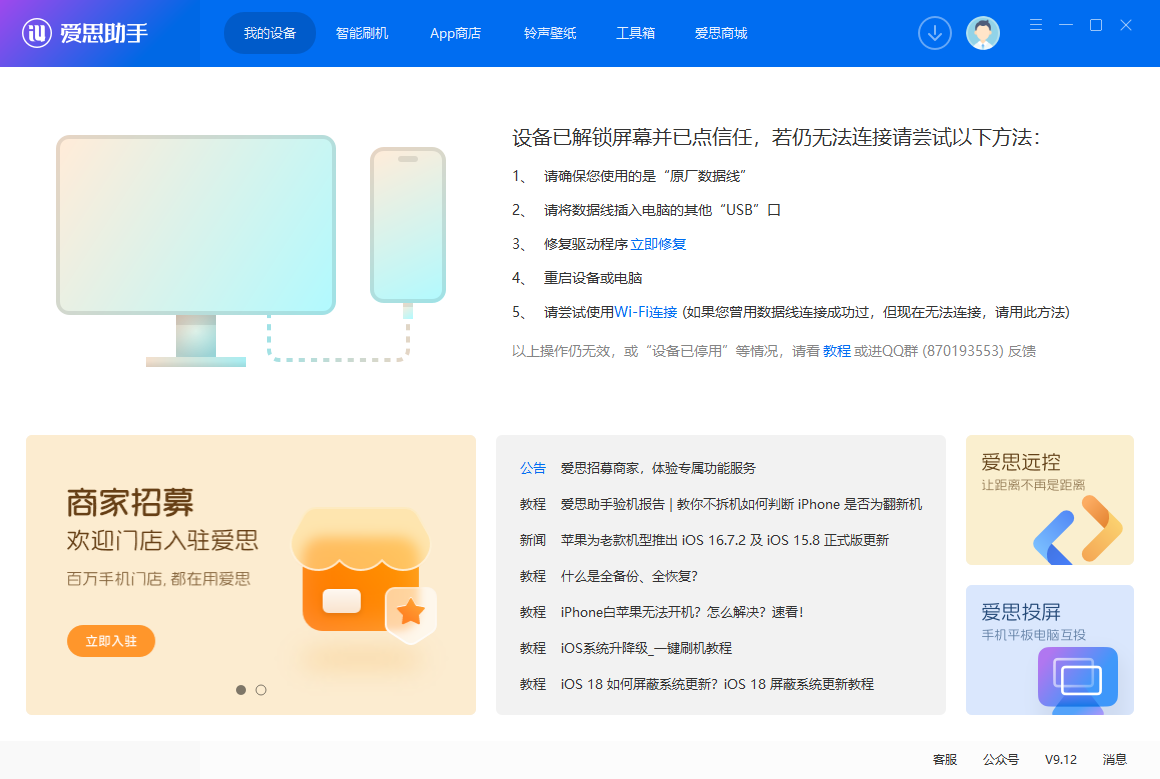Click the 爱思远控 arrows icon
This screenshot has width=1160, height=779.
click(x=1078, y=529)
